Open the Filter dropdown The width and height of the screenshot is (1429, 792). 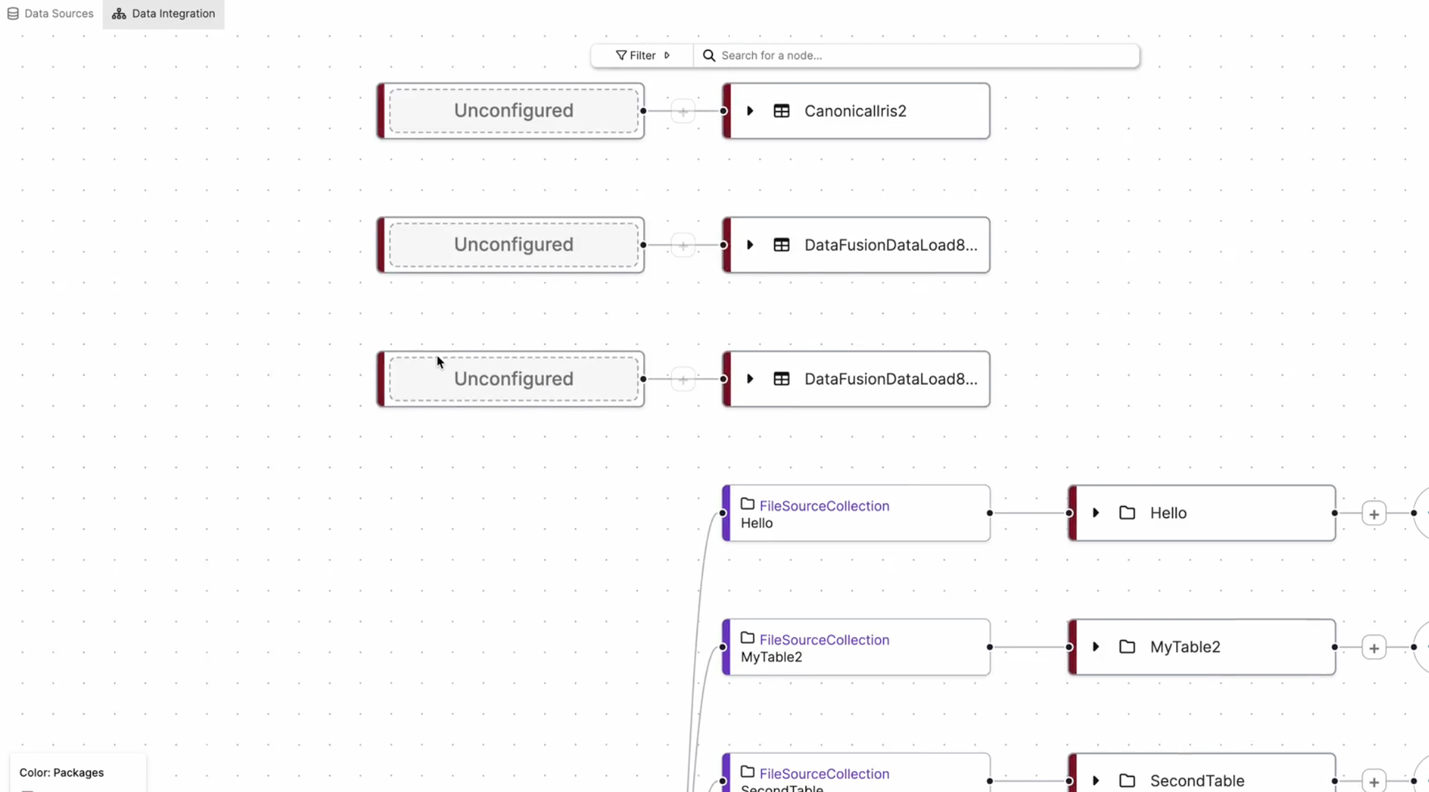point(642,56)
